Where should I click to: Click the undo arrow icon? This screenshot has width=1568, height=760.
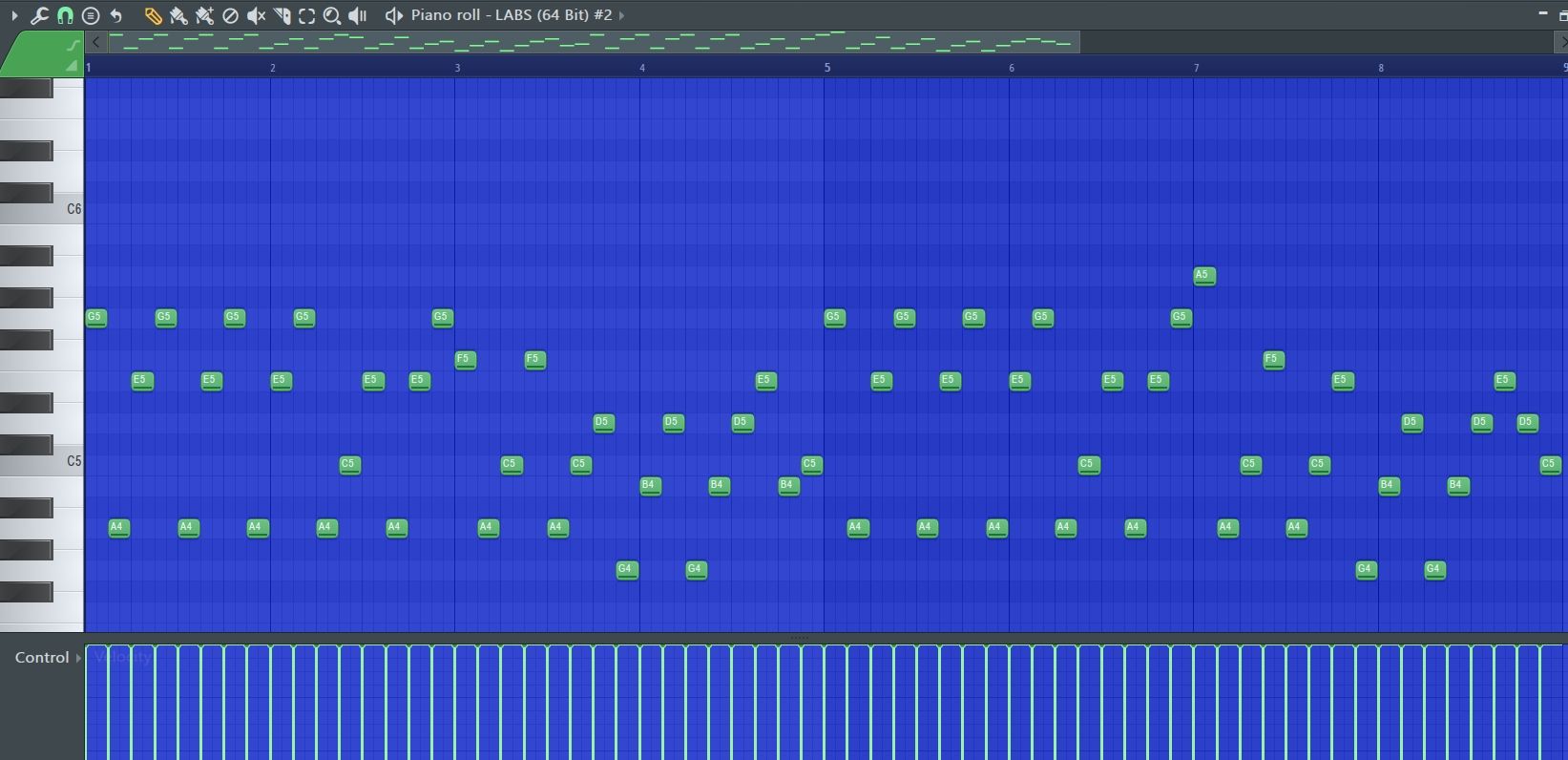116,15
